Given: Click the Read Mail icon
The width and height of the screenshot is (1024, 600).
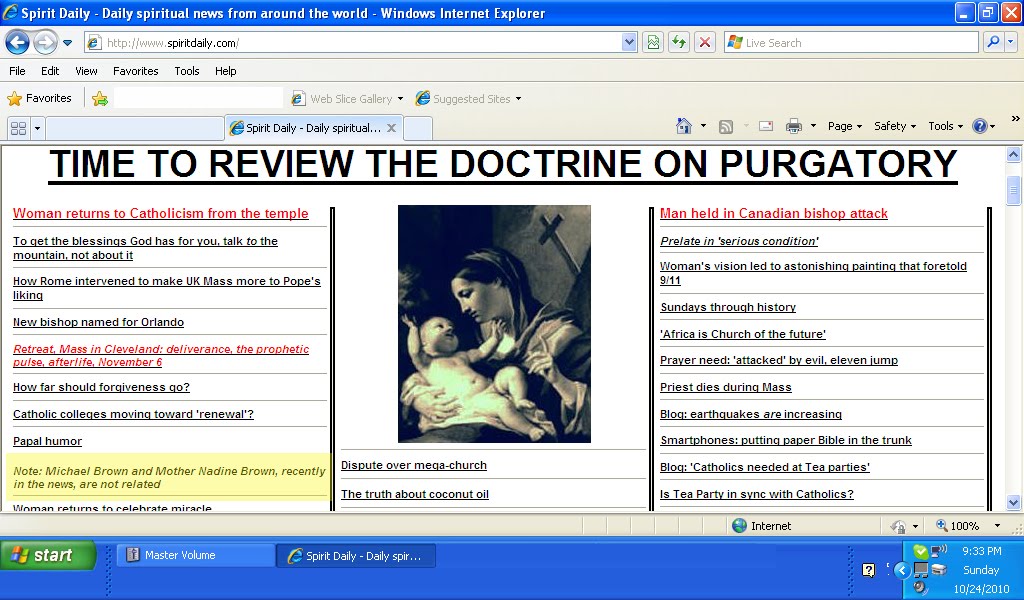Looking at the screenshot, I should point(766,126).
